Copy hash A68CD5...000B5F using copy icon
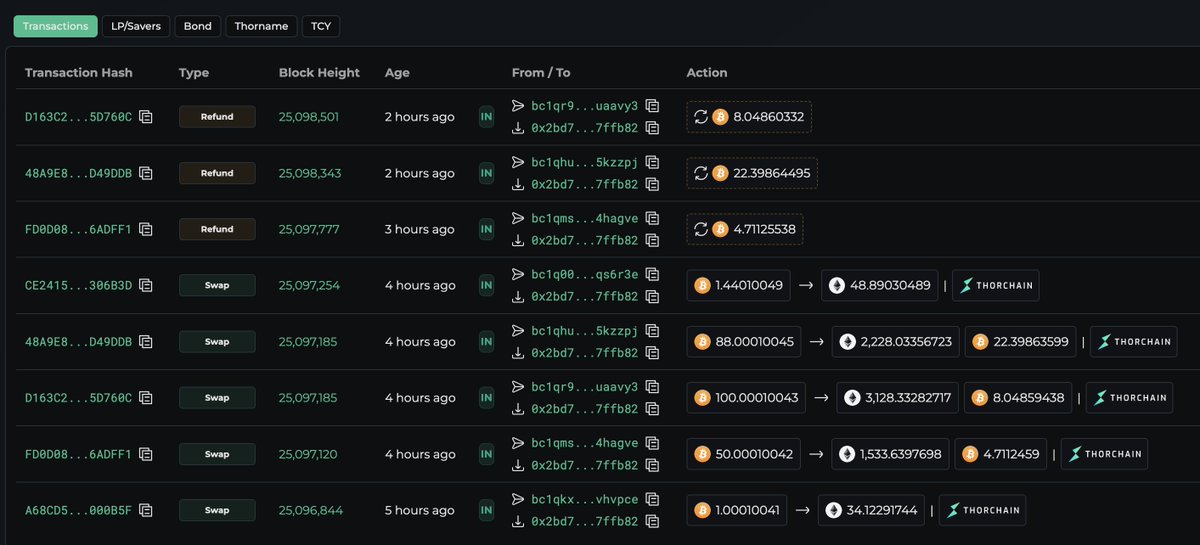Screen dimensions: 1200x545 click(146, 511)
